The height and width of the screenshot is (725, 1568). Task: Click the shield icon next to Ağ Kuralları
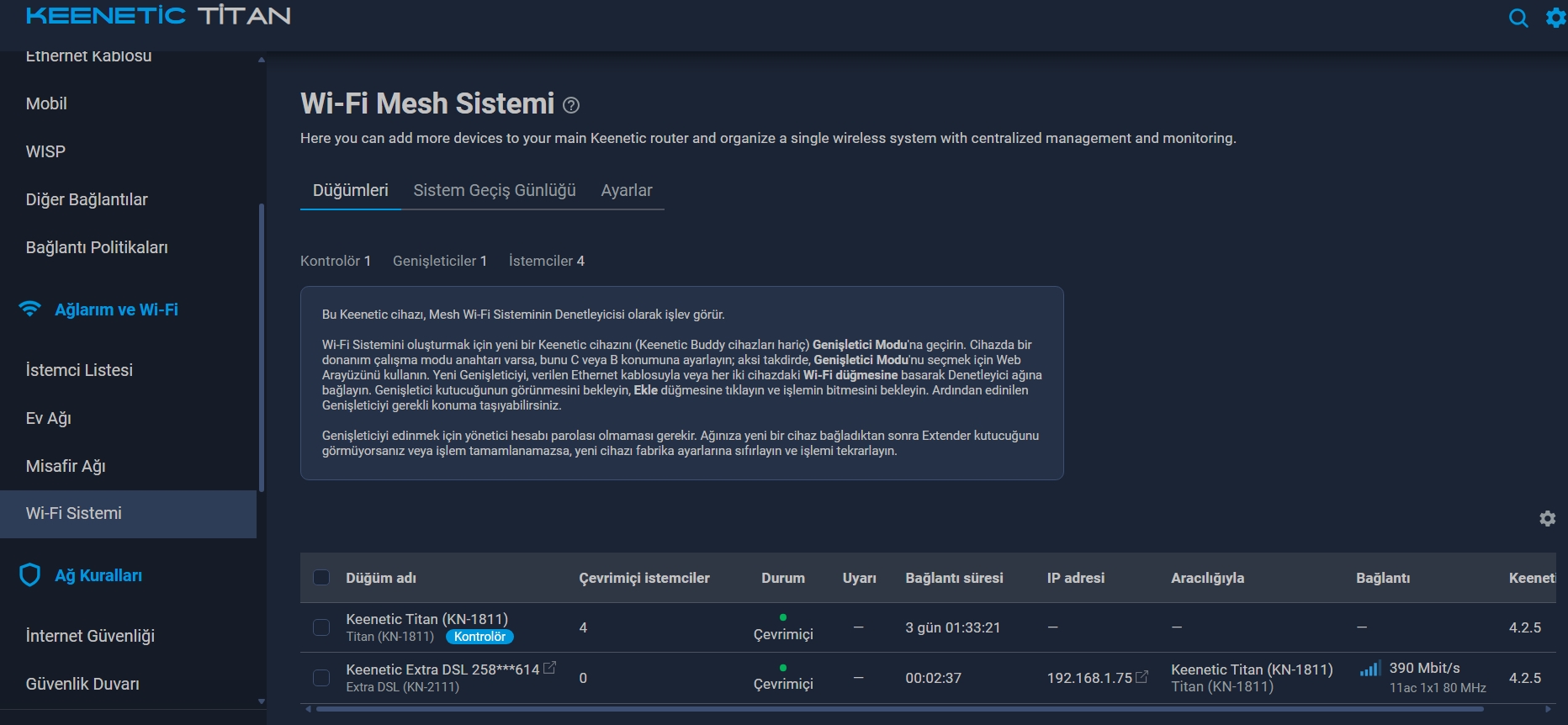pos(29,575)
